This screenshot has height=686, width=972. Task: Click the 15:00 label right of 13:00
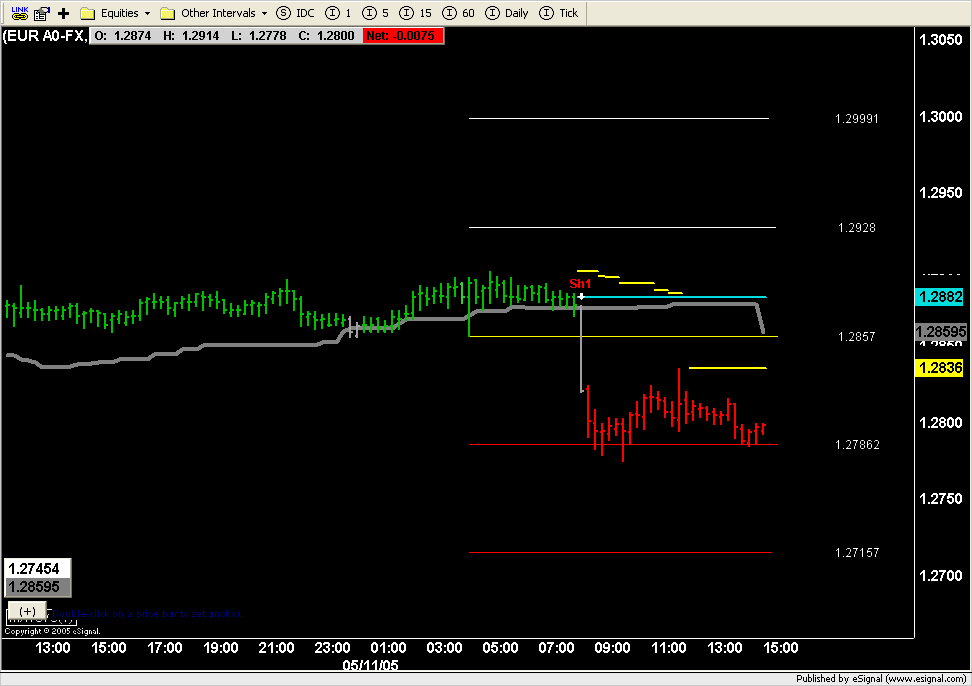coord(780,648)
